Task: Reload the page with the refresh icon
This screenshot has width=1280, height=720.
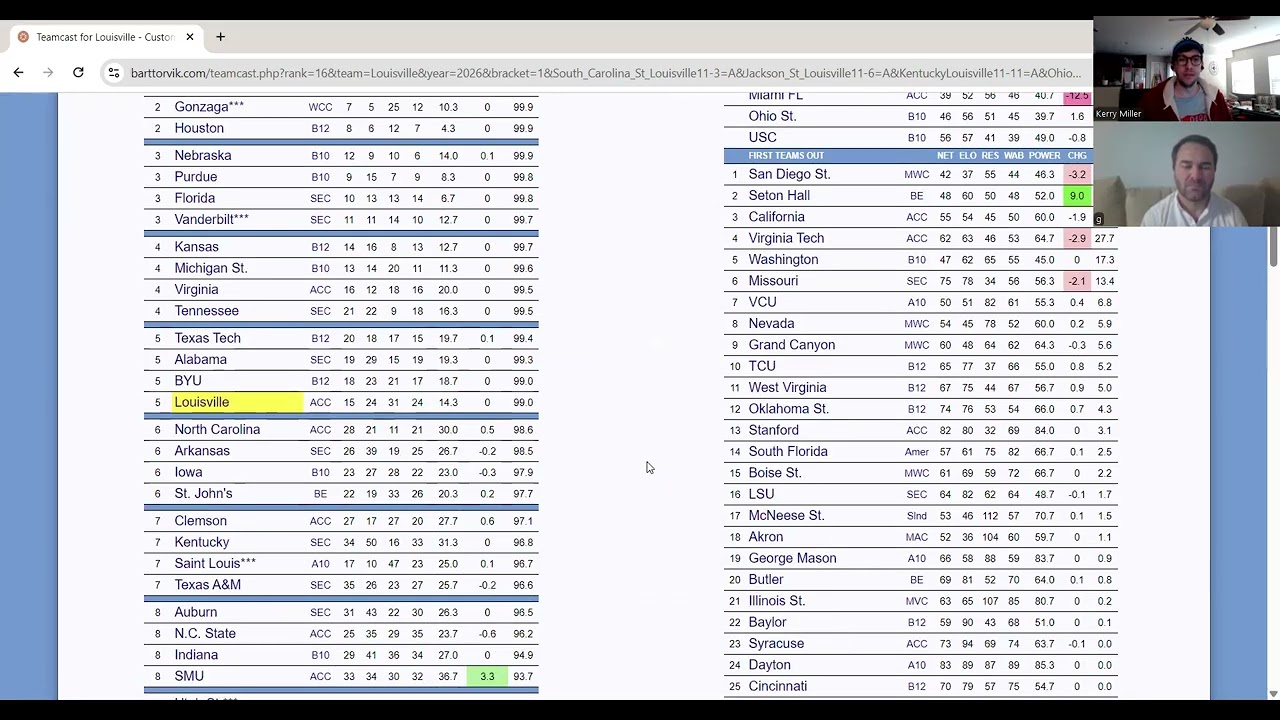Action: pos(78,72)
